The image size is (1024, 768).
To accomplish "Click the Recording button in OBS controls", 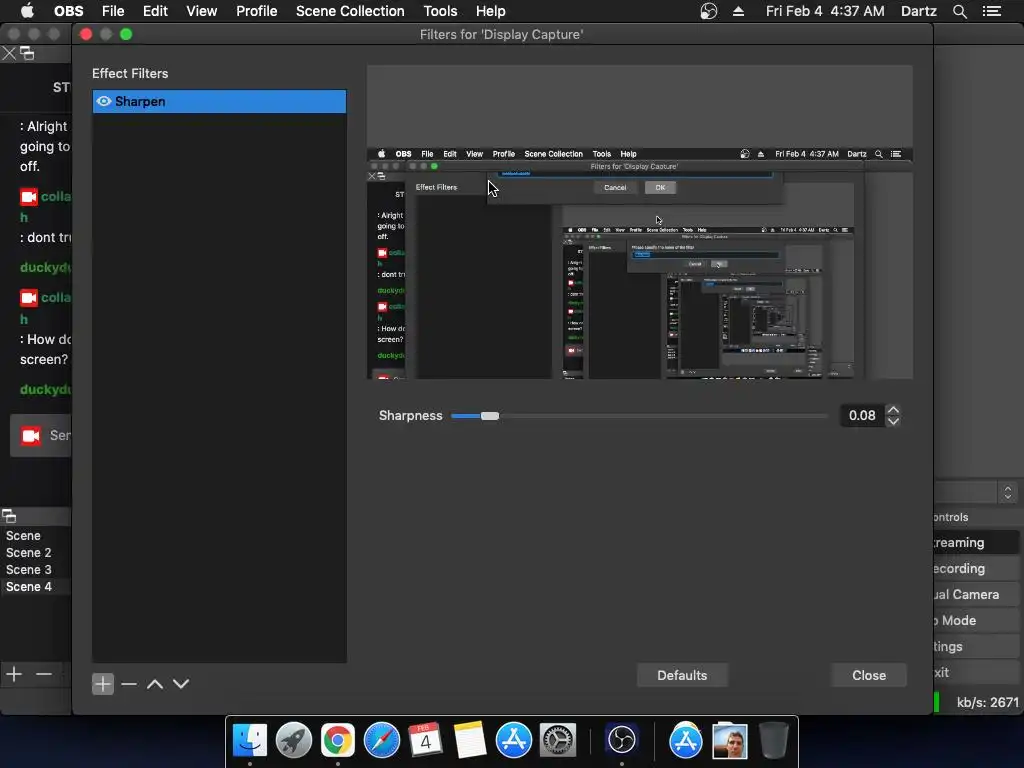I will pos(976,569).
